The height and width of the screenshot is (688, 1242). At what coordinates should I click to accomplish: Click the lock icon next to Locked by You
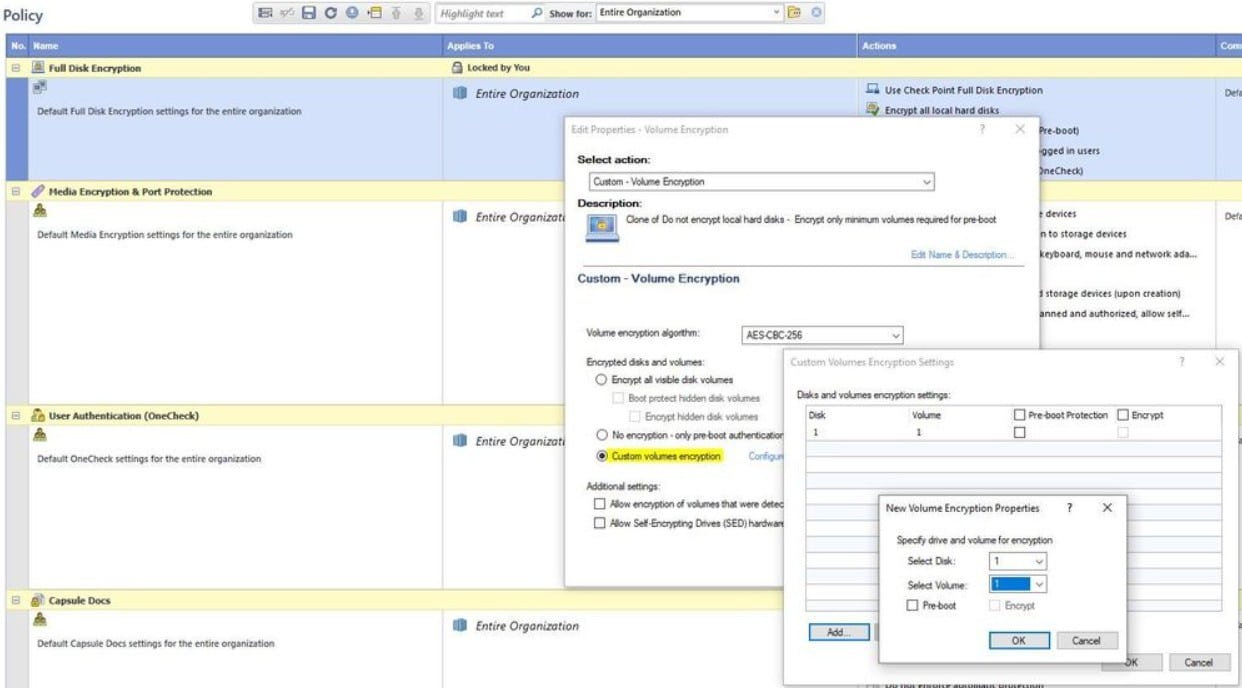(x=459, y=68)
